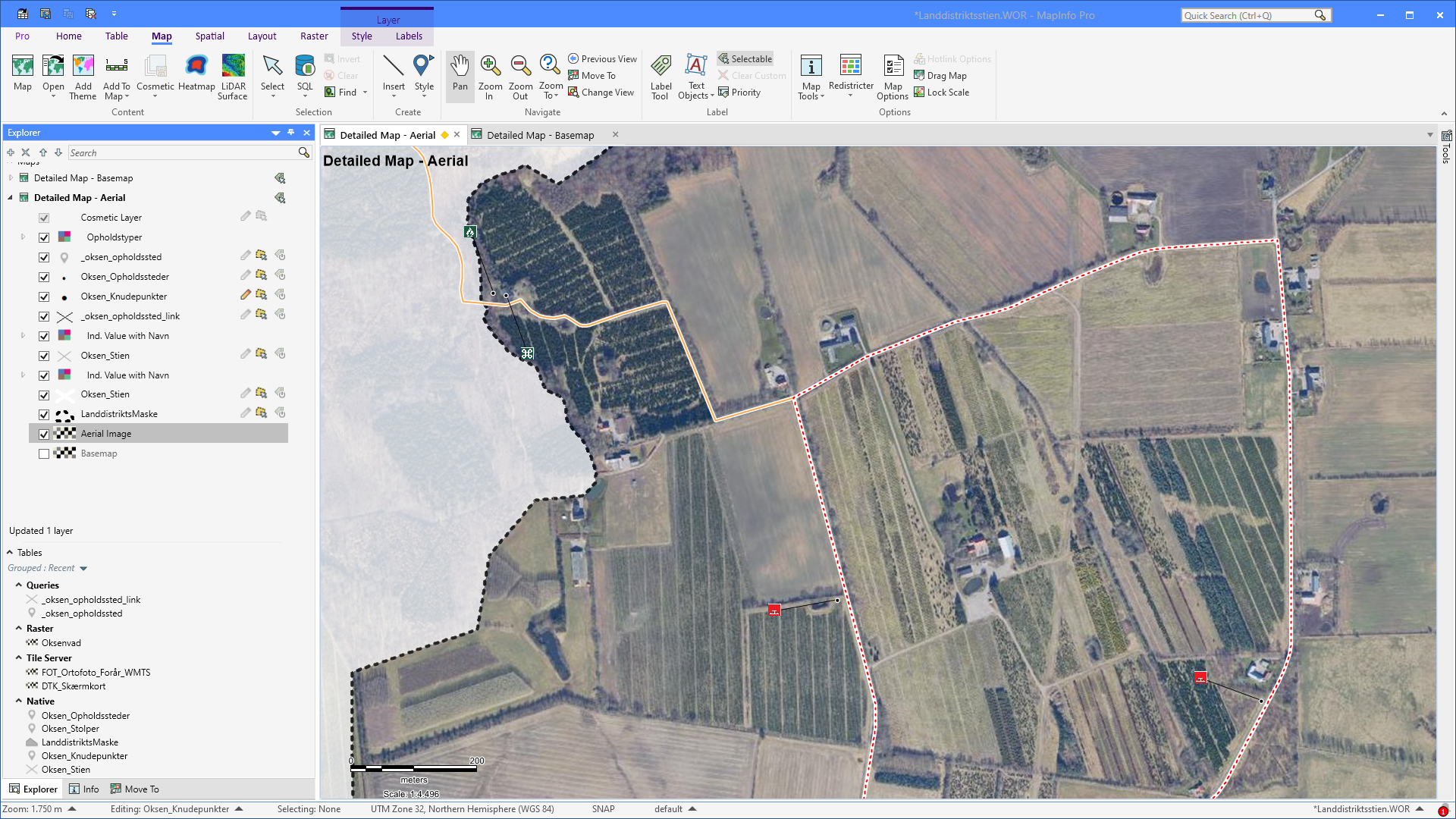This screenshot has width=1456, height=819.
Task: Toggle editable pencil on Oksen_Knudepunkter layer
Action: coord(245,295)
